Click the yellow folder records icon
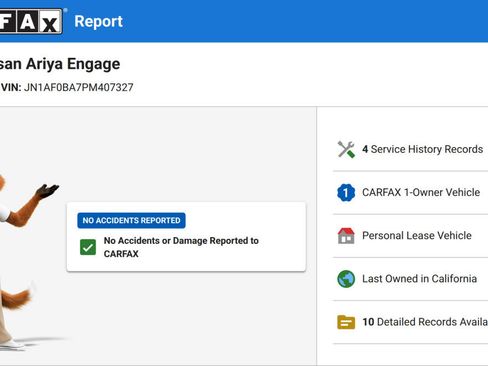The width and height of the screenshot is (488, 366). click(x=346, y=322)
